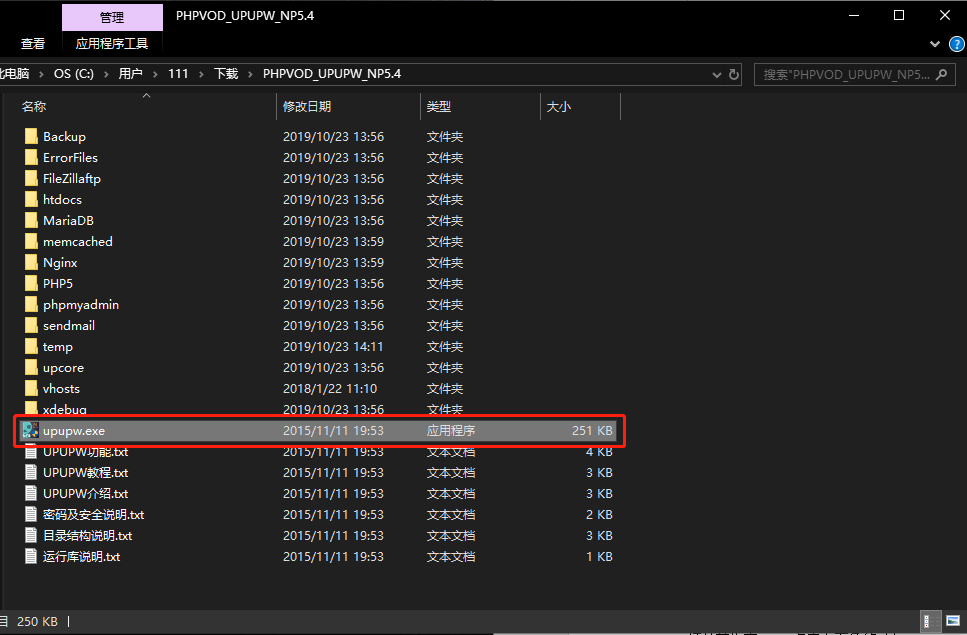The width and height of the screenshot is (967, 635).
Task: Select the file name UPUPW教程.txt
Action: [86, 473]
